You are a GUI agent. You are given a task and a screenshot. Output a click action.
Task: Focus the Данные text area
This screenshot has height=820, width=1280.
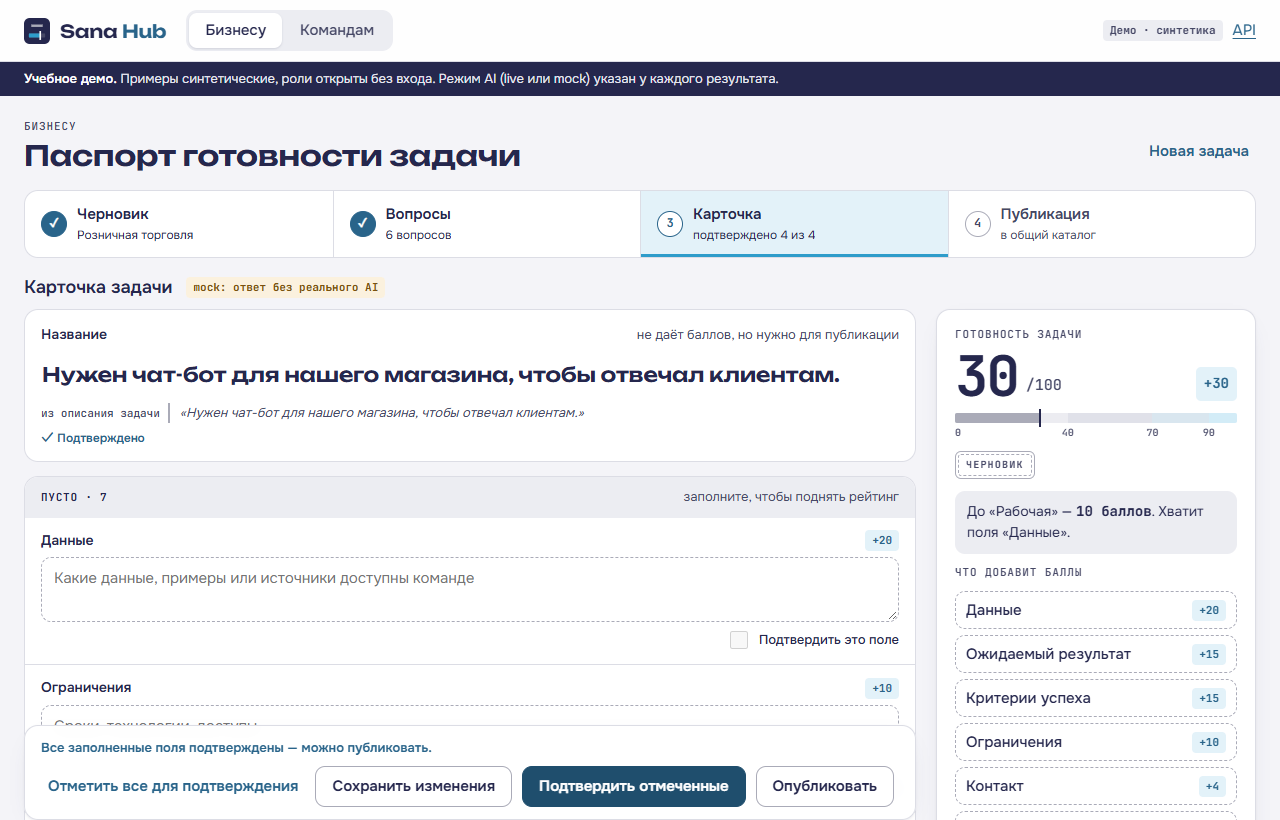470,589
